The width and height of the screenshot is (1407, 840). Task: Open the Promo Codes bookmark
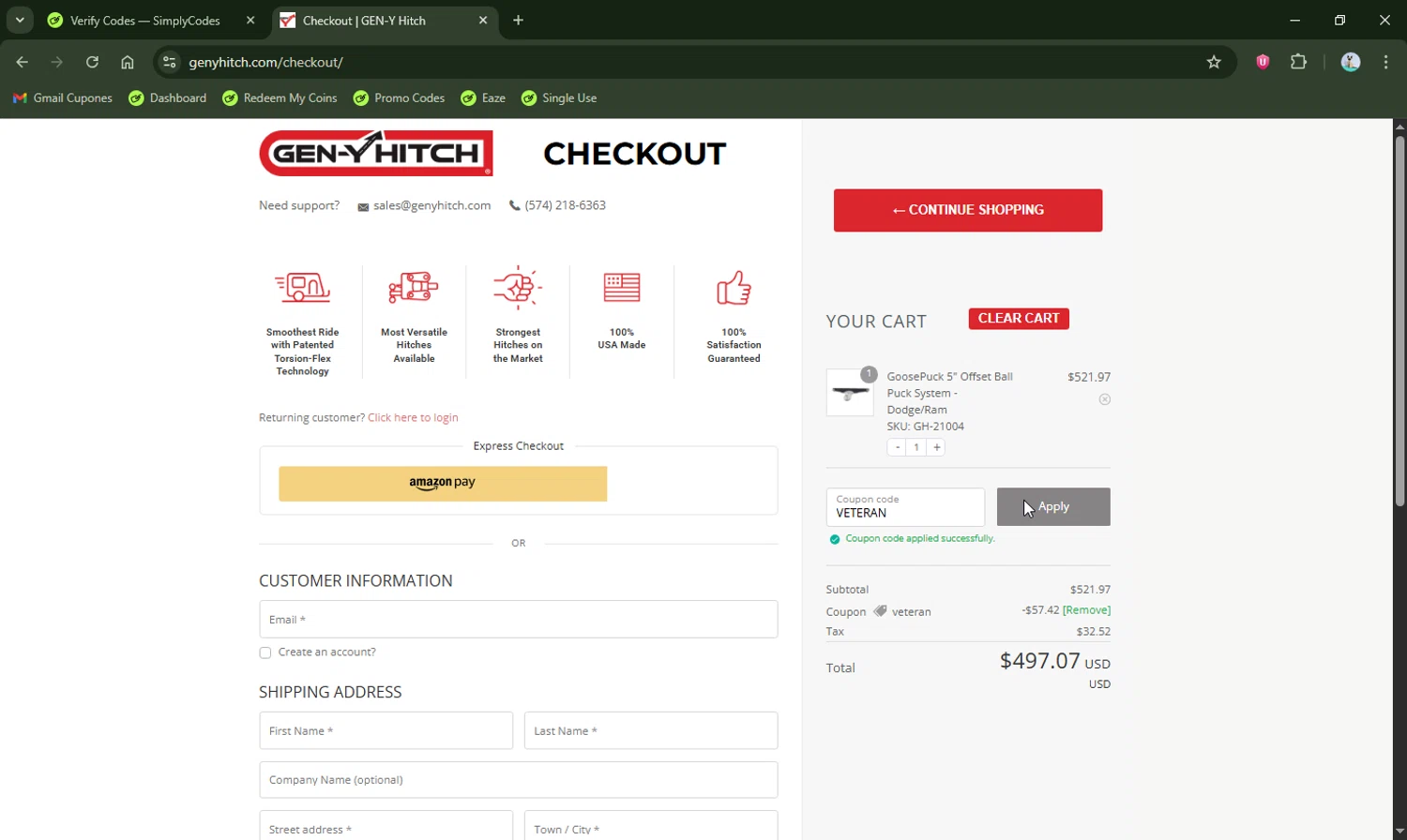point(399,97)
